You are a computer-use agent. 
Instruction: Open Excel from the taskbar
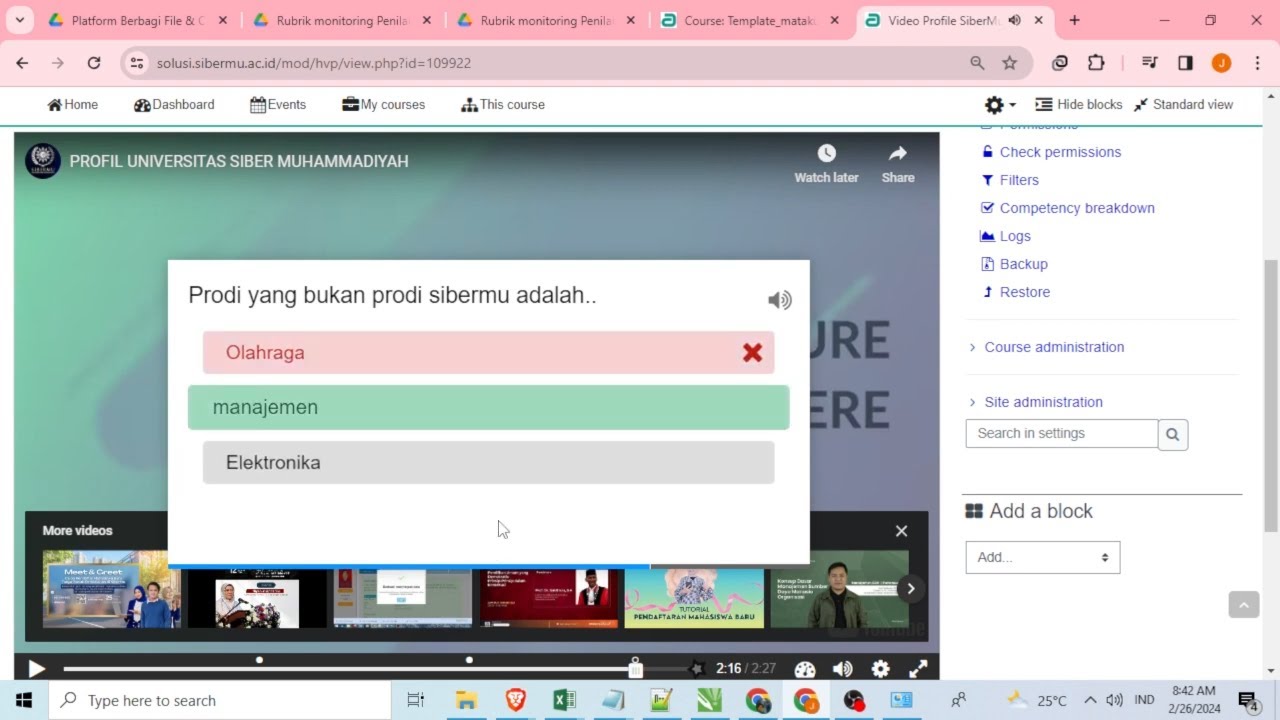pyautogui.click(x=564, y=700)
